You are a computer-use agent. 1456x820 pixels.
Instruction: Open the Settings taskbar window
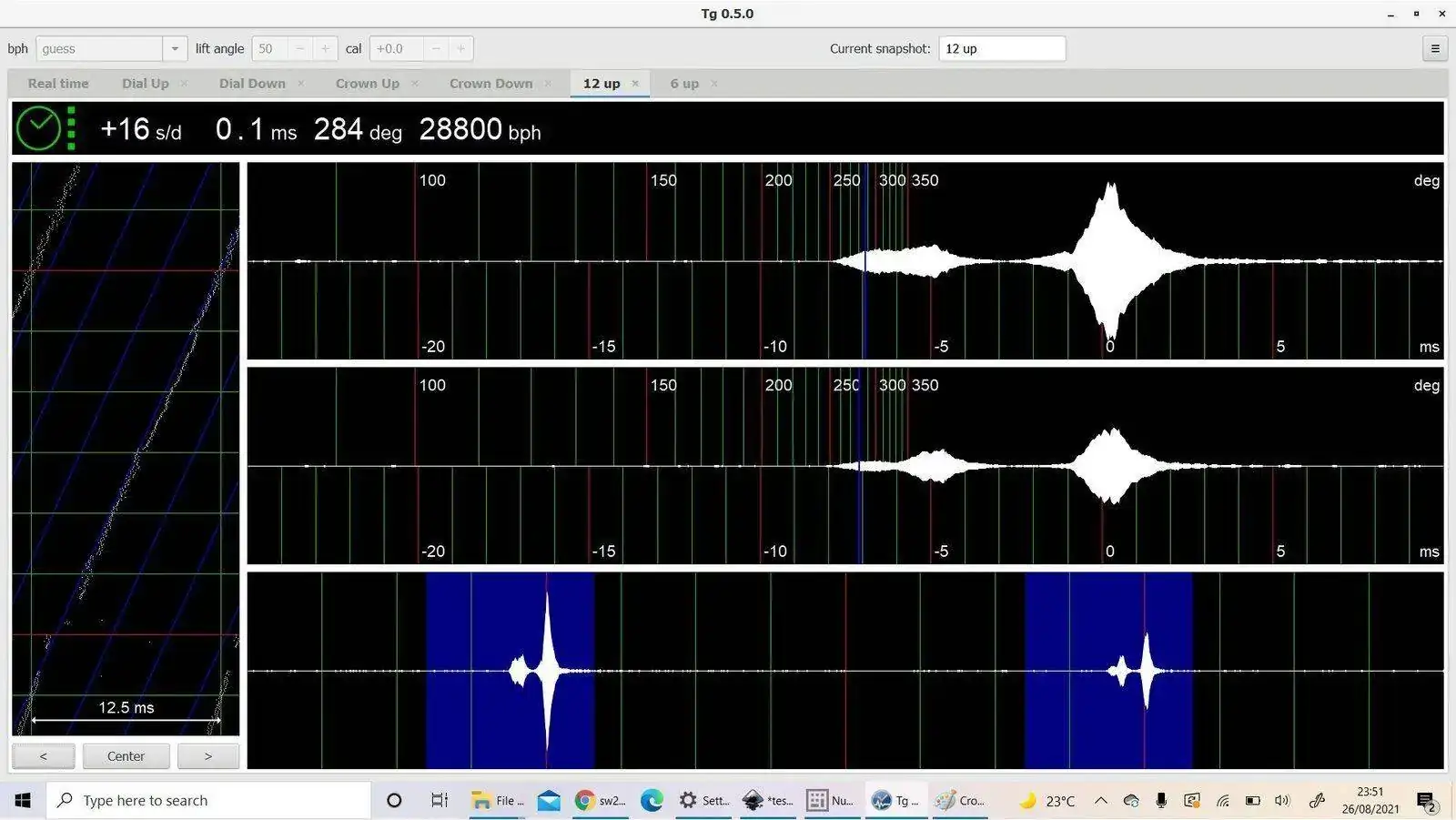pos(704,801)
